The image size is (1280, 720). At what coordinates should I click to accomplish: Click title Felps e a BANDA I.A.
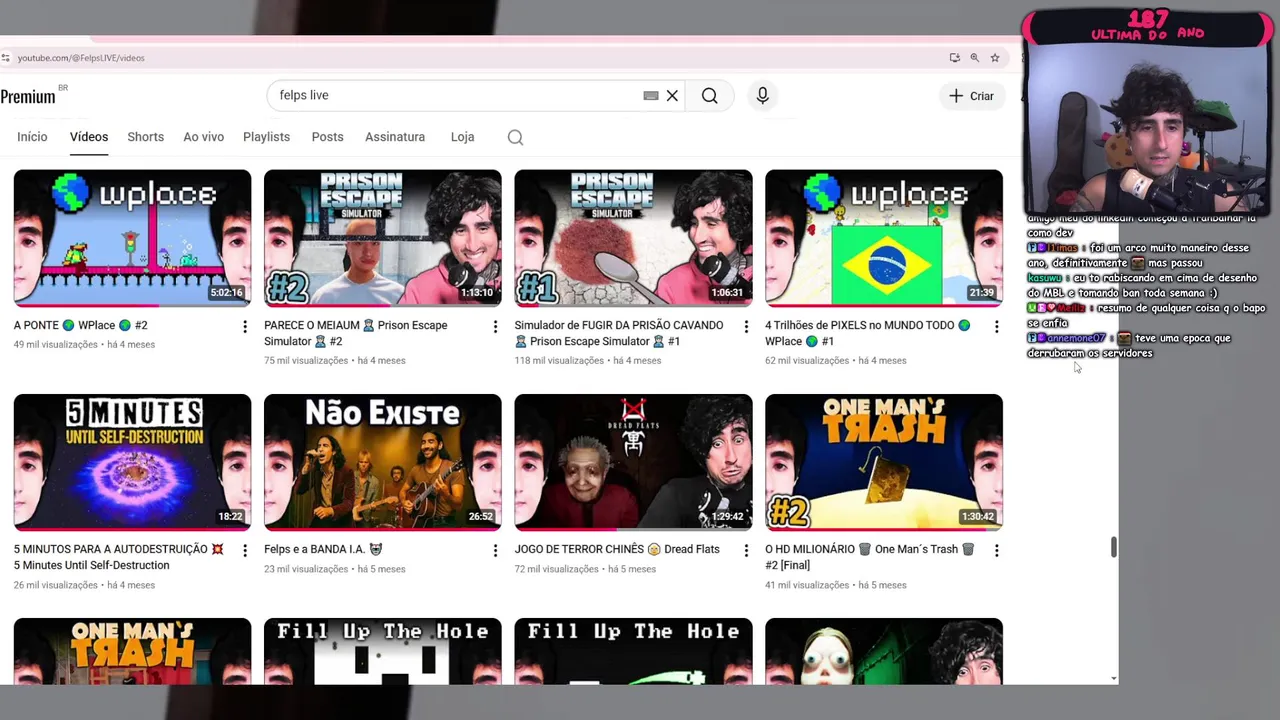(x=323, y=549)
